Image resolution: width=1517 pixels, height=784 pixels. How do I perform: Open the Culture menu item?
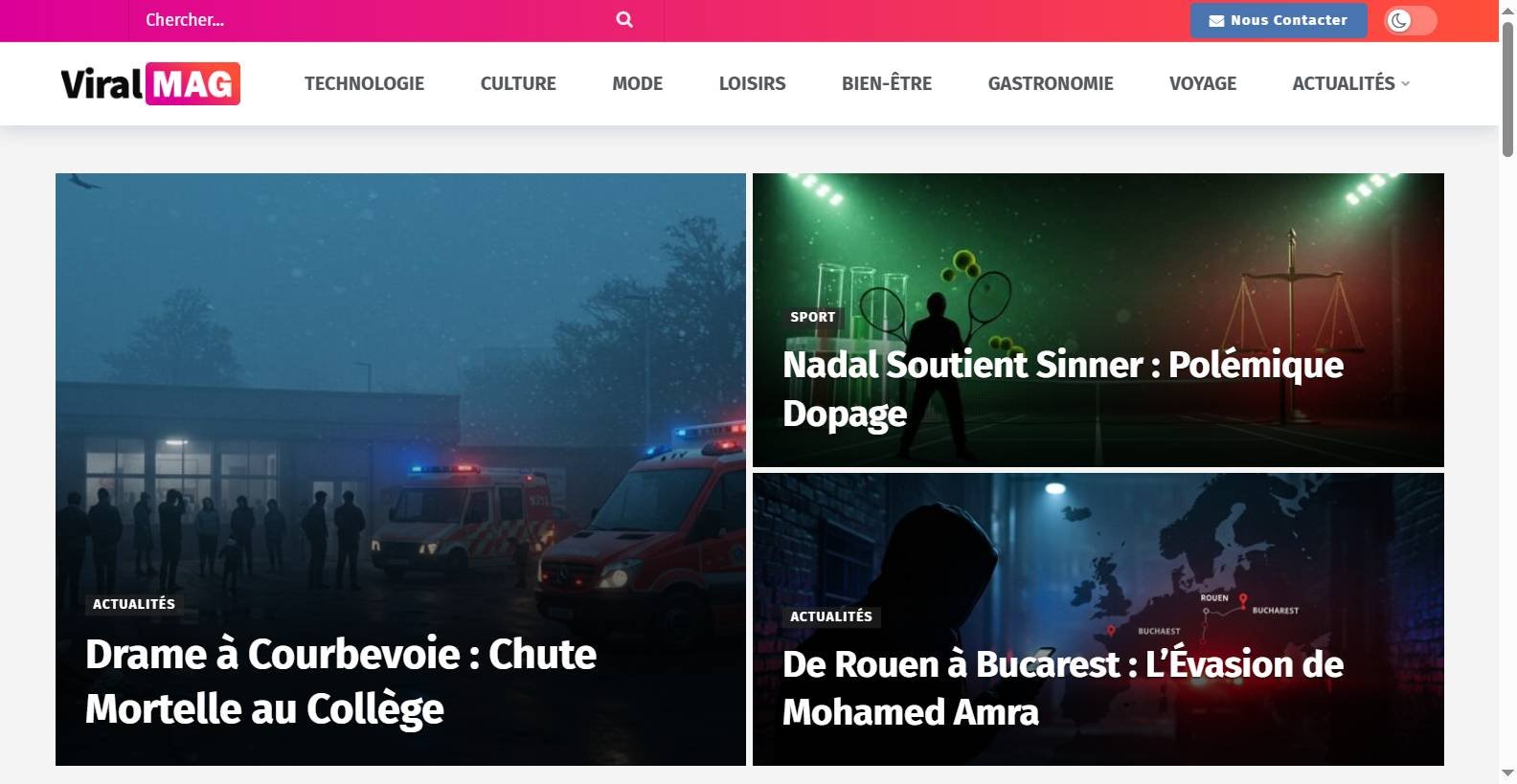pos(518,83)
